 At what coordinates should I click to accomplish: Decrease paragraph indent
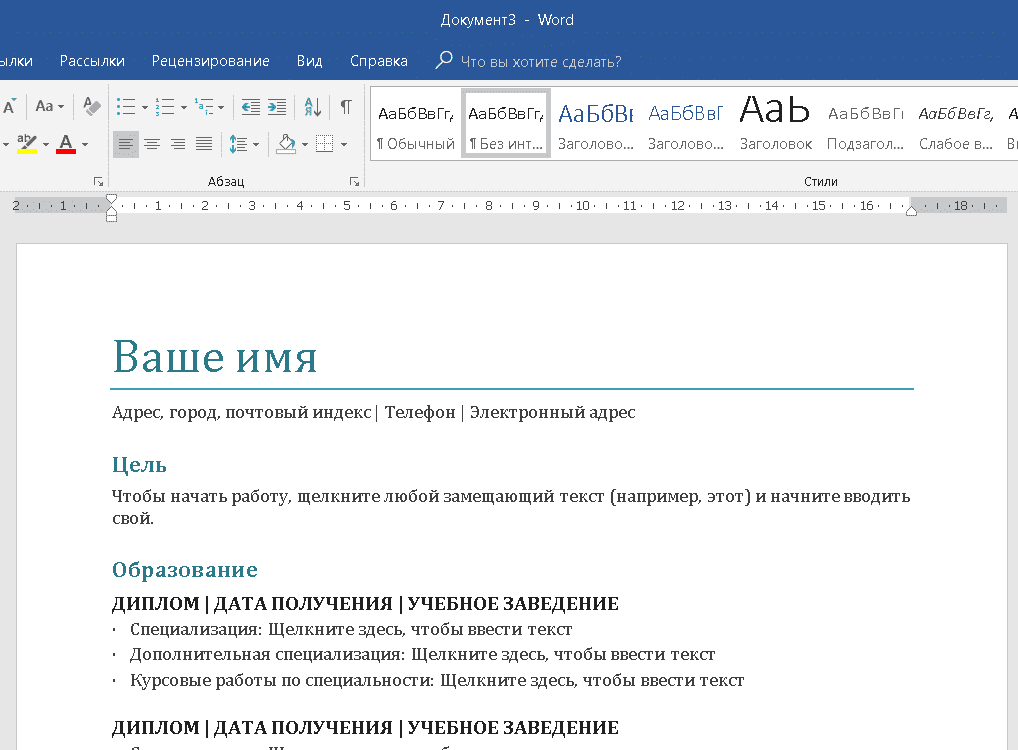(x=250, y=106)
